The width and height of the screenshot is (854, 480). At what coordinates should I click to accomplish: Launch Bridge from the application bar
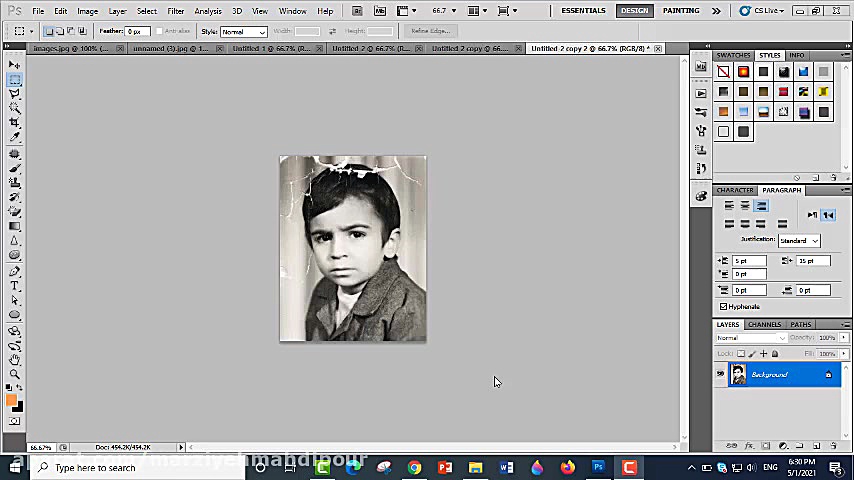(357, 11)
